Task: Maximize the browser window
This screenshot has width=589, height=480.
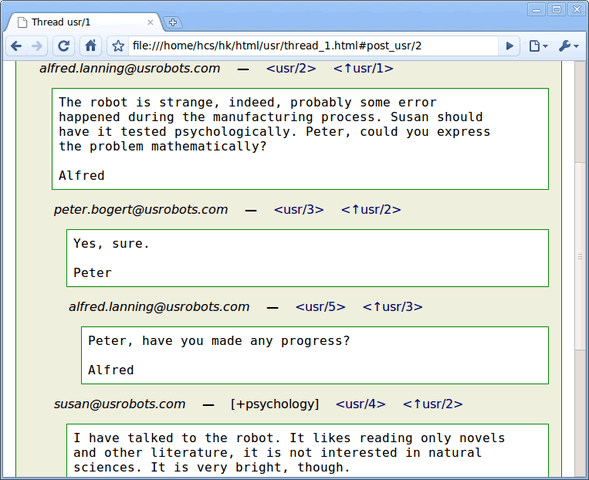Action: 556,9
